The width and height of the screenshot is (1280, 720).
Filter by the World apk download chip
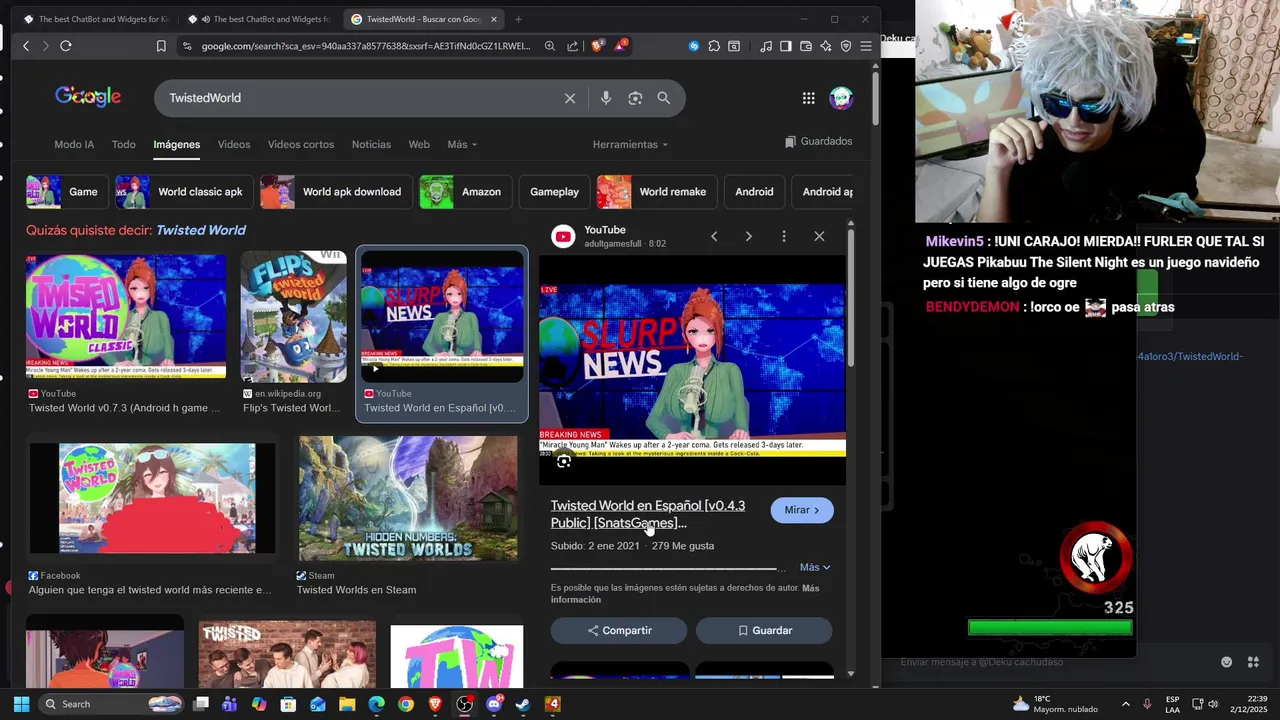pos(336,192)
